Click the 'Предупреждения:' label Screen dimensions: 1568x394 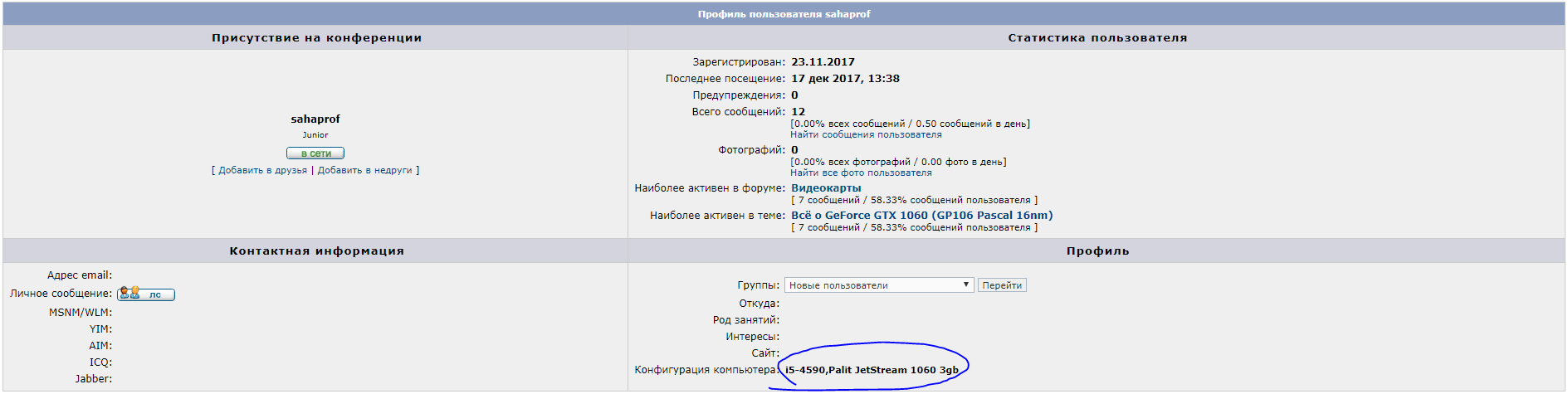pos(739,95)
